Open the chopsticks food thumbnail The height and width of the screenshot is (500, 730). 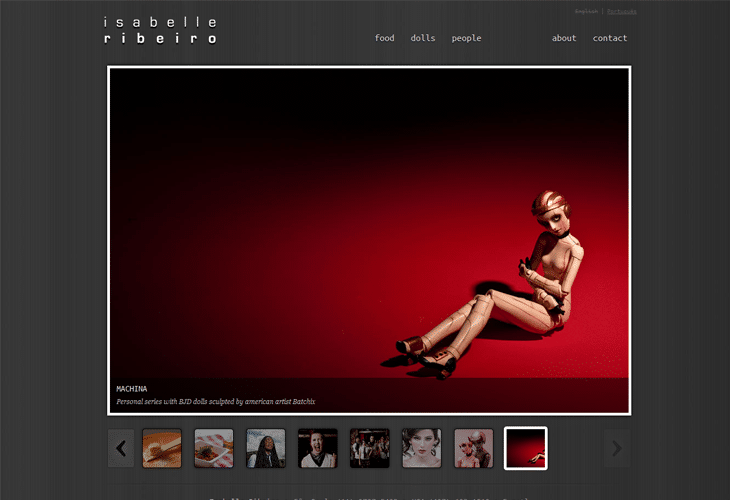tap(162, 448)
